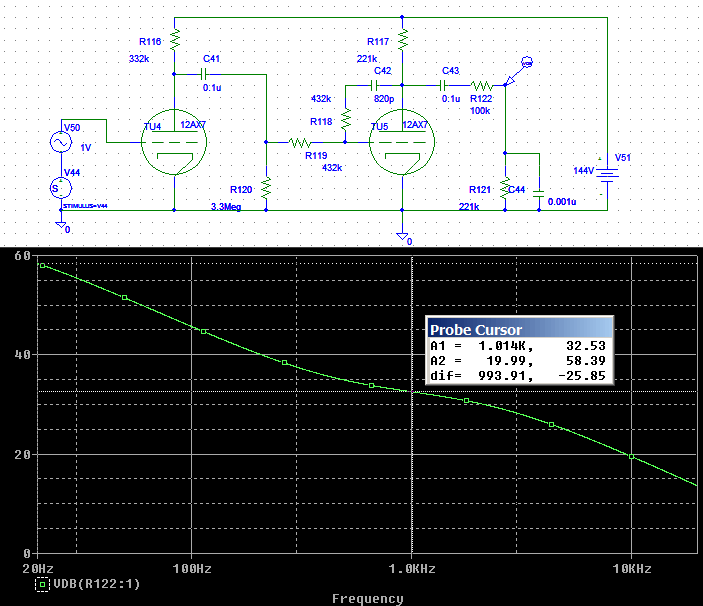Select the TU4 12AX7 triode symbol
This screenshot has height=606, width=703.
[174, 142]
